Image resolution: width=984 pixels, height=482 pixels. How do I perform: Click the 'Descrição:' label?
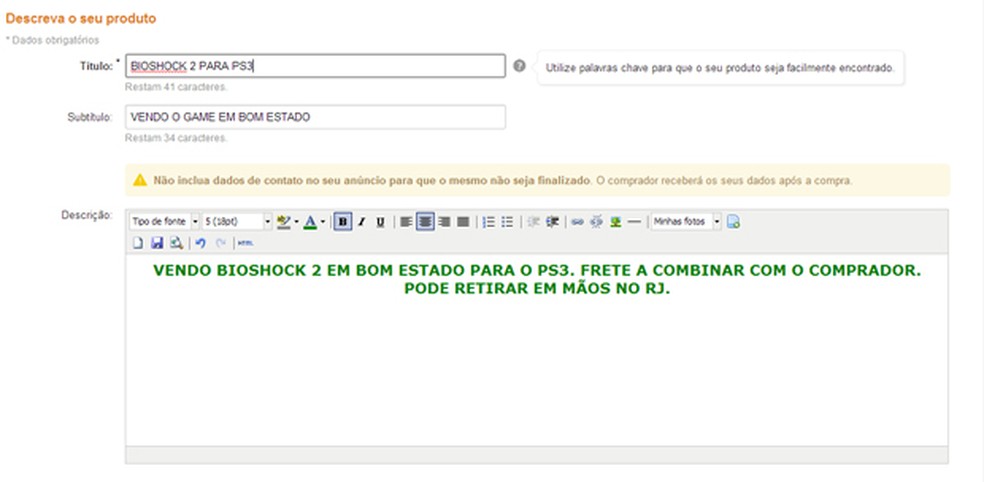tap(87, 215)
